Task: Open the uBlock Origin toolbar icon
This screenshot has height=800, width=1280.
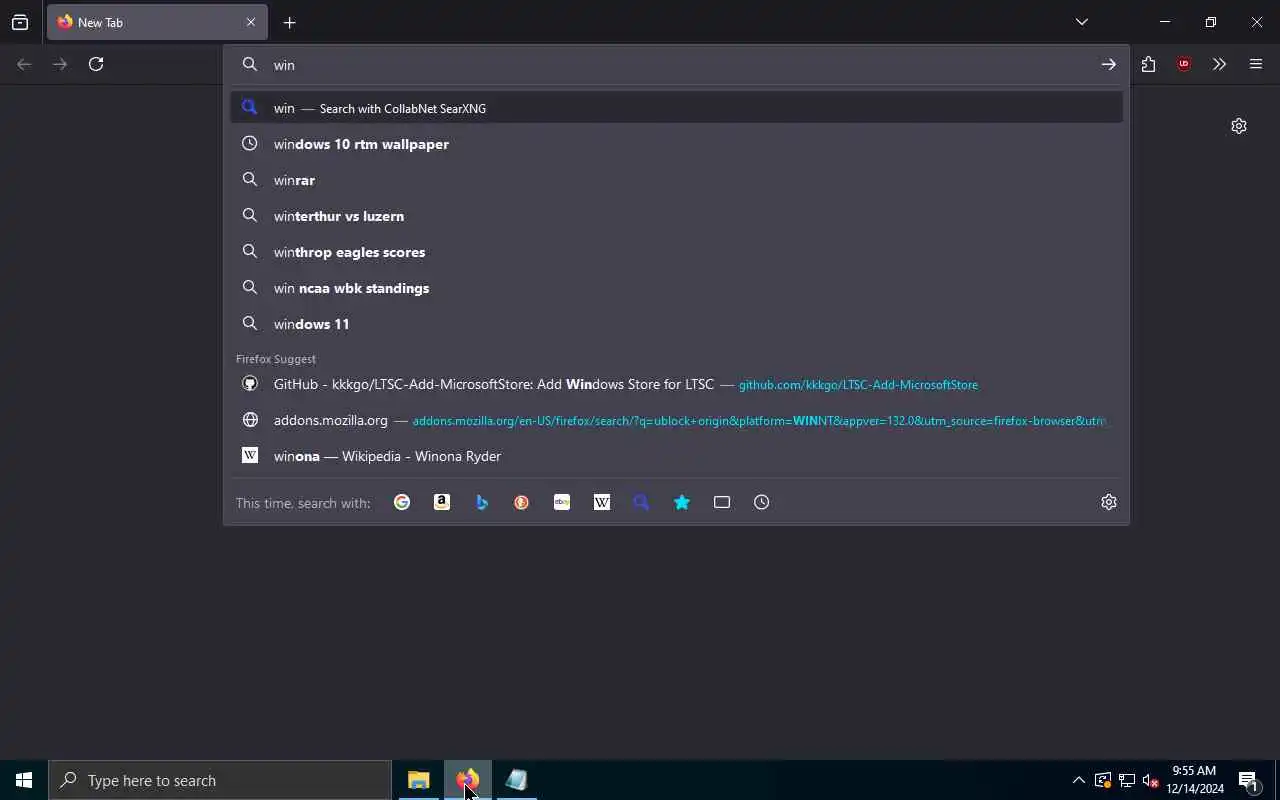Action: pyautogui.click(x=1184, y=64)
